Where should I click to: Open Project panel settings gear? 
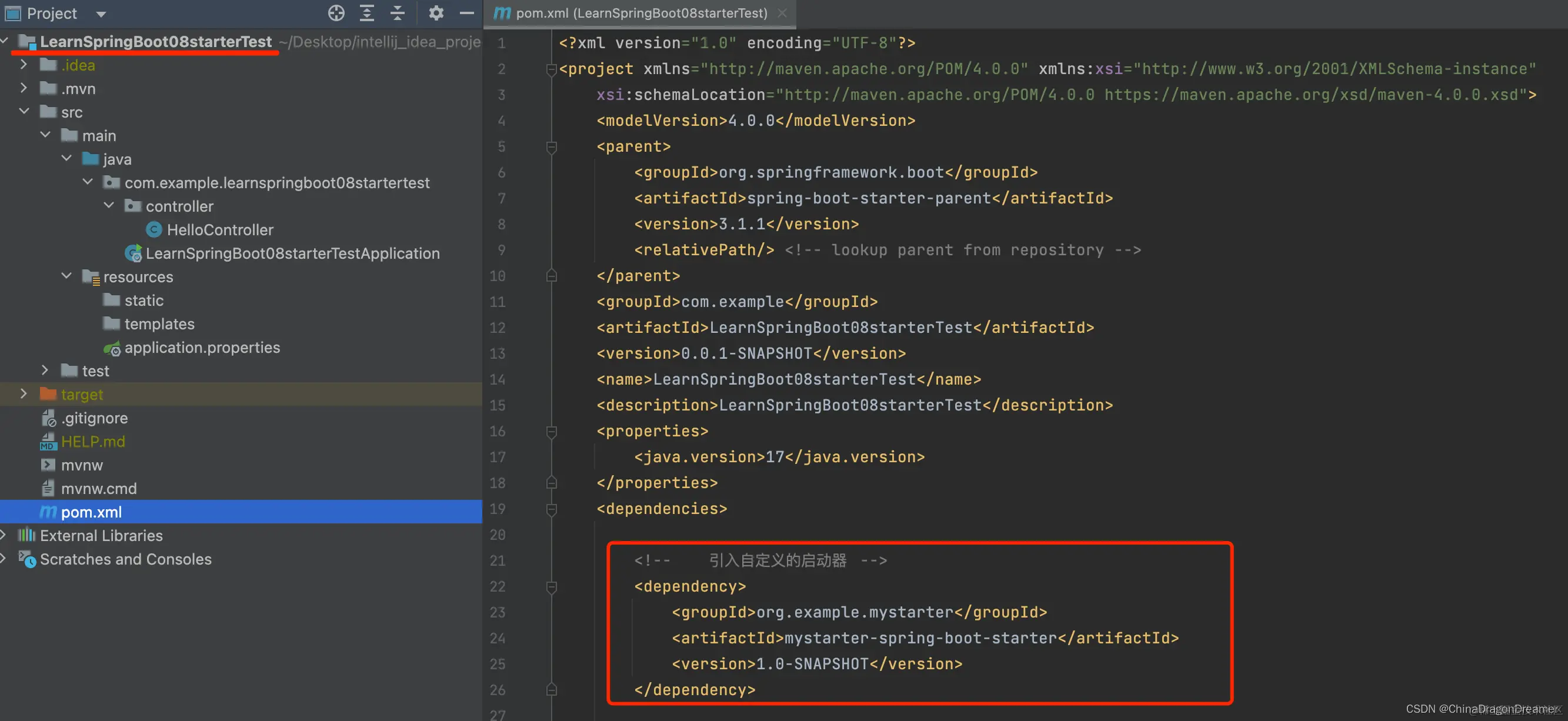coord(436,13)
